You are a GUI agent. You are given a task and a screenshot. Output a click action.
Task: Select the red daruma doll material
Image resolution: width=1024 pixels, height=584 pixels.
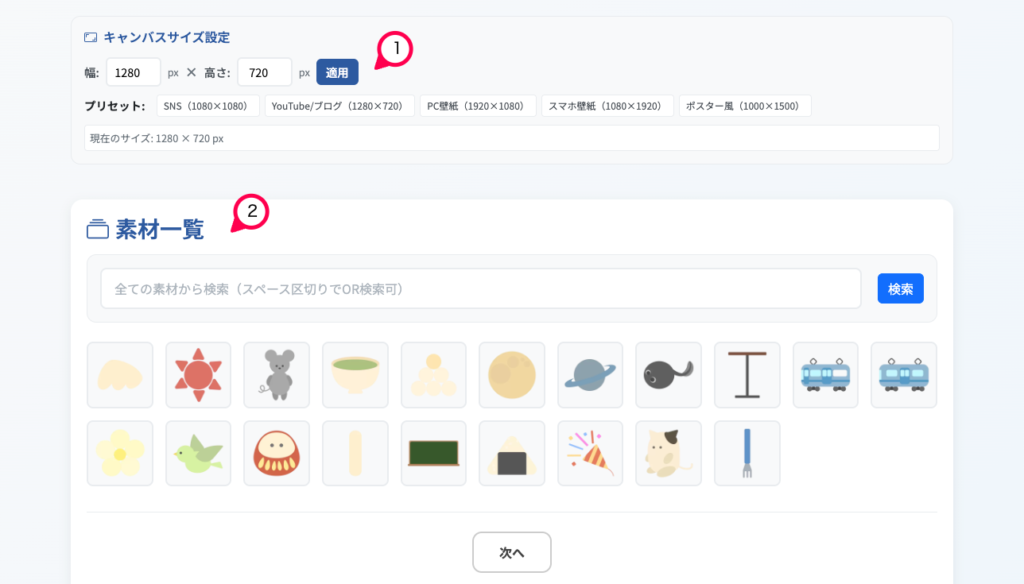[276, 453]
